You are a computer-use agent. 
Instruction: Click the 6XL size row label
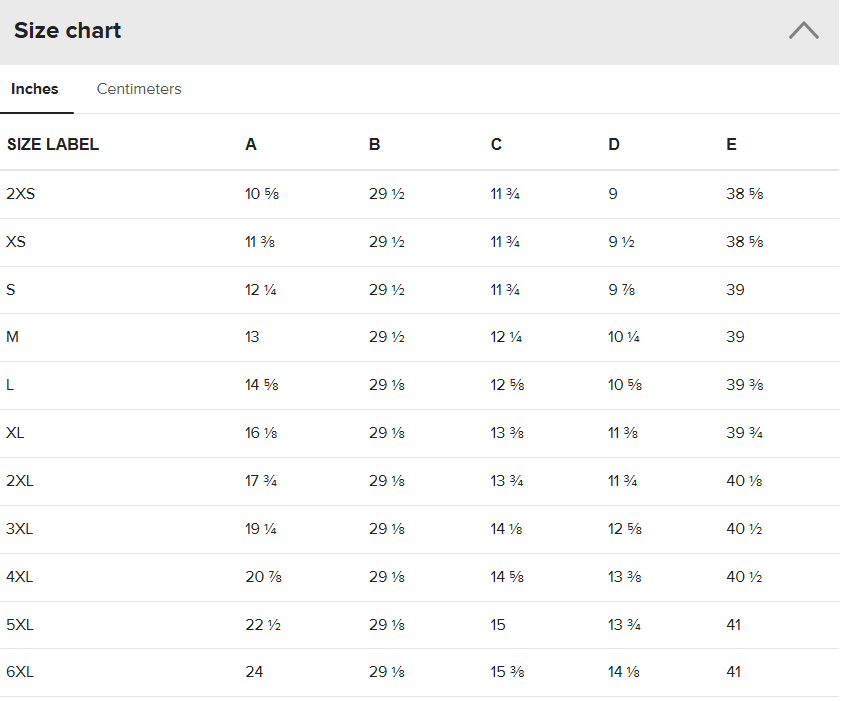point(20,672)
